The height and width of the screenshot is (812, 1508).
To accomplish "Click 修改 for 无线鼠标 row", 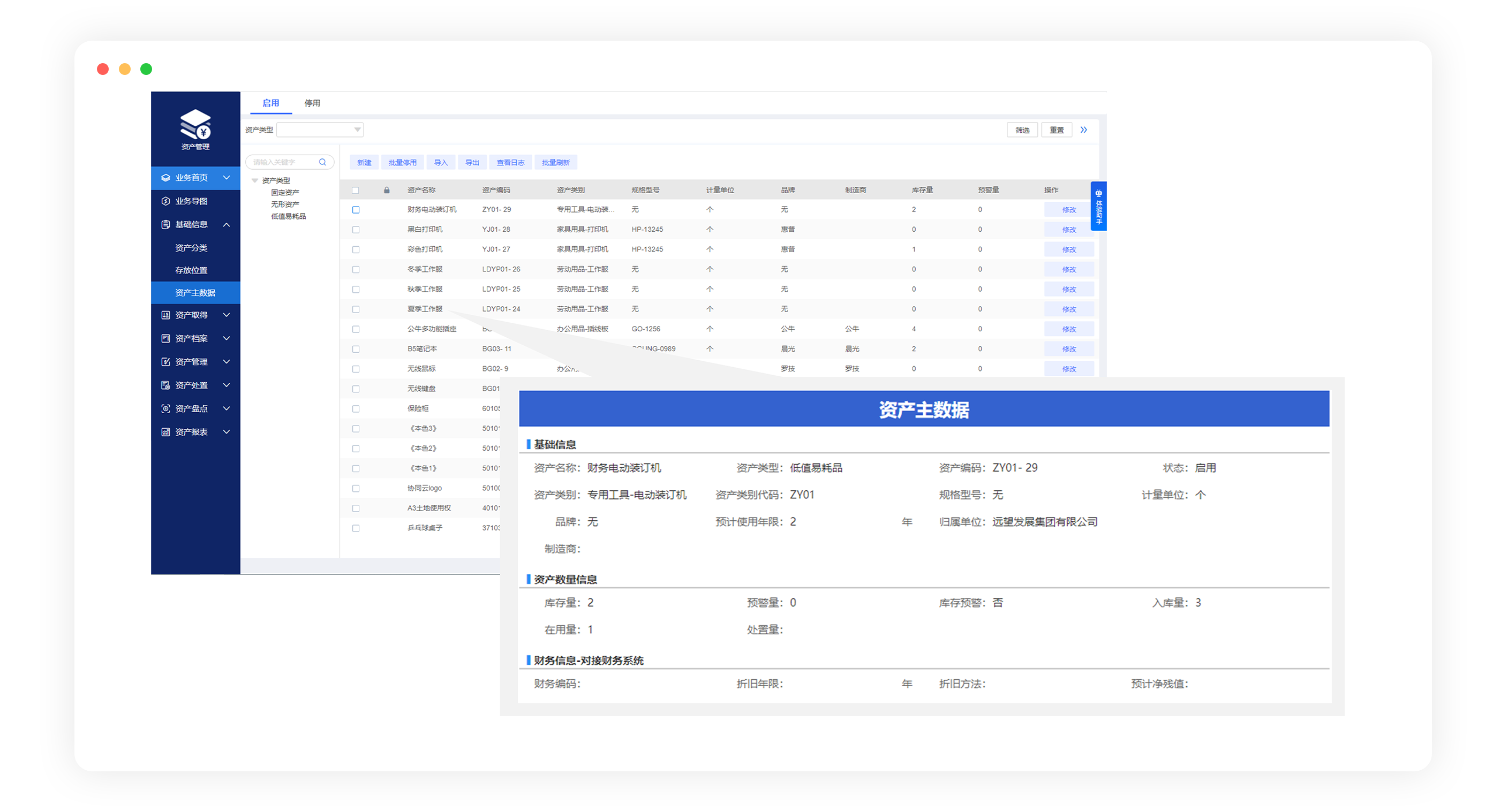I will [x=1069, y=369].
